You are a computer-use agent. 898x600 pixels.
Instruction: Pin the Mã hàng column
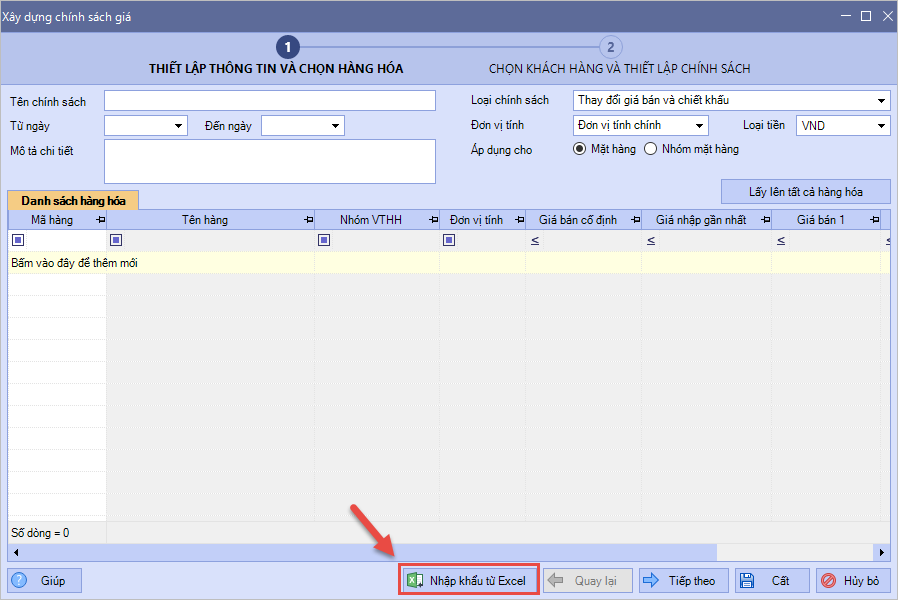[x=99, y=220]
